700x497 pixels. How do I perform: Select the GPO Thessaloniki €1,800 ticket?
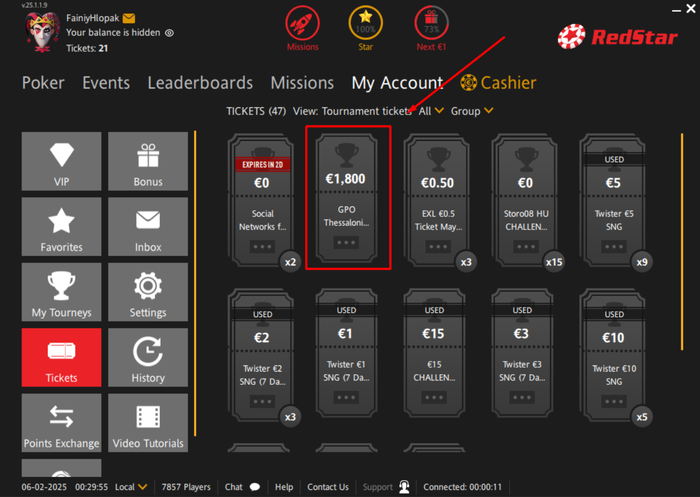pos(346,197)
